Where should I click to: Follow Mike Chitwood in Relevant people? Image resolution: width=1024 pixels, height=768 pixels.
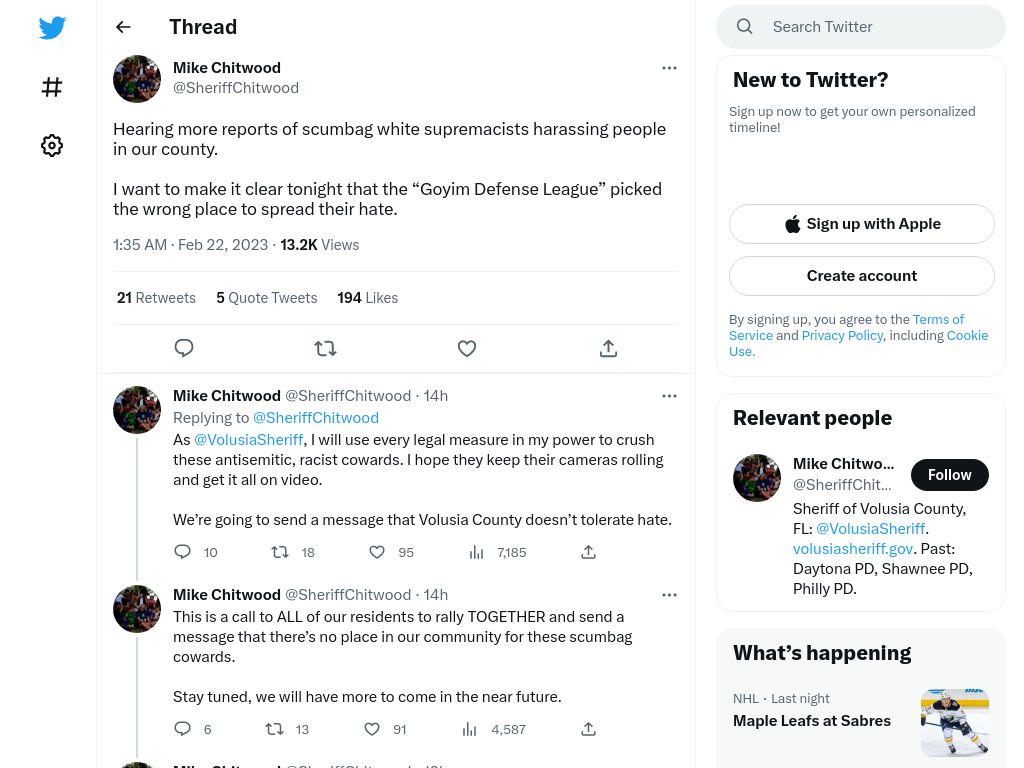950,475
